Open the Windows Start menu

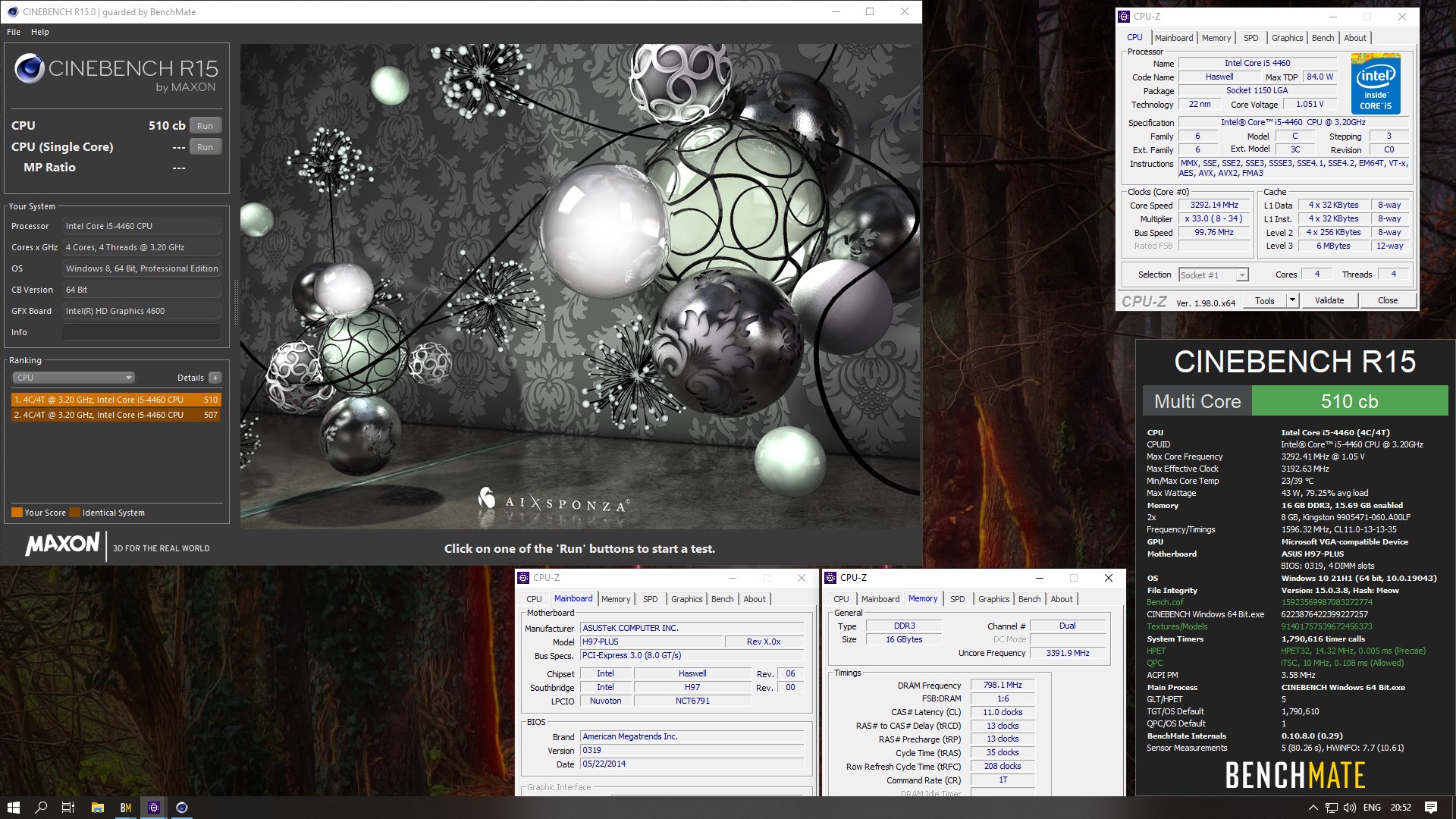pos(13,808)
